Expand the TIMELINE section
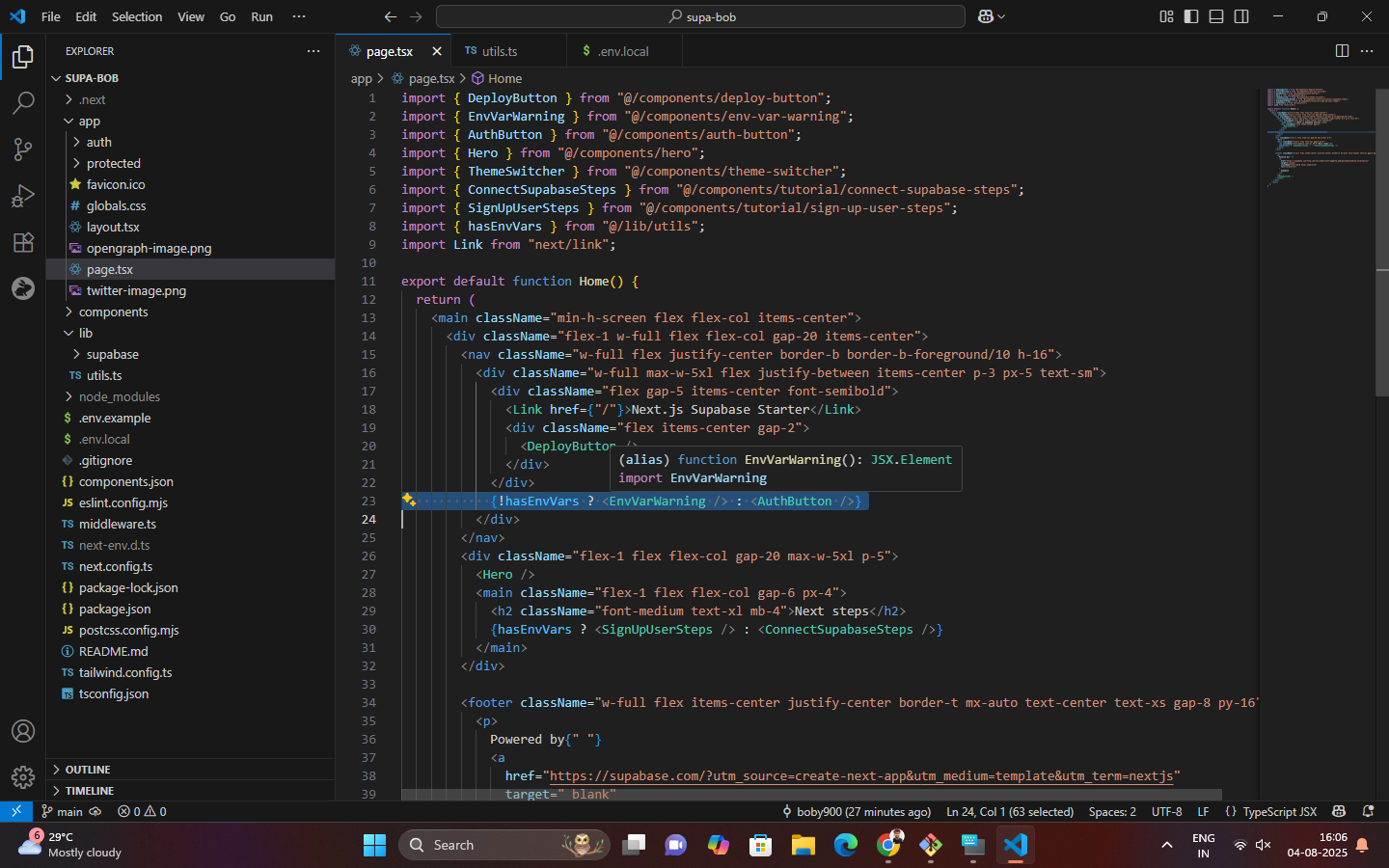This screenshot has width=1389, height=868. [191, 791]
